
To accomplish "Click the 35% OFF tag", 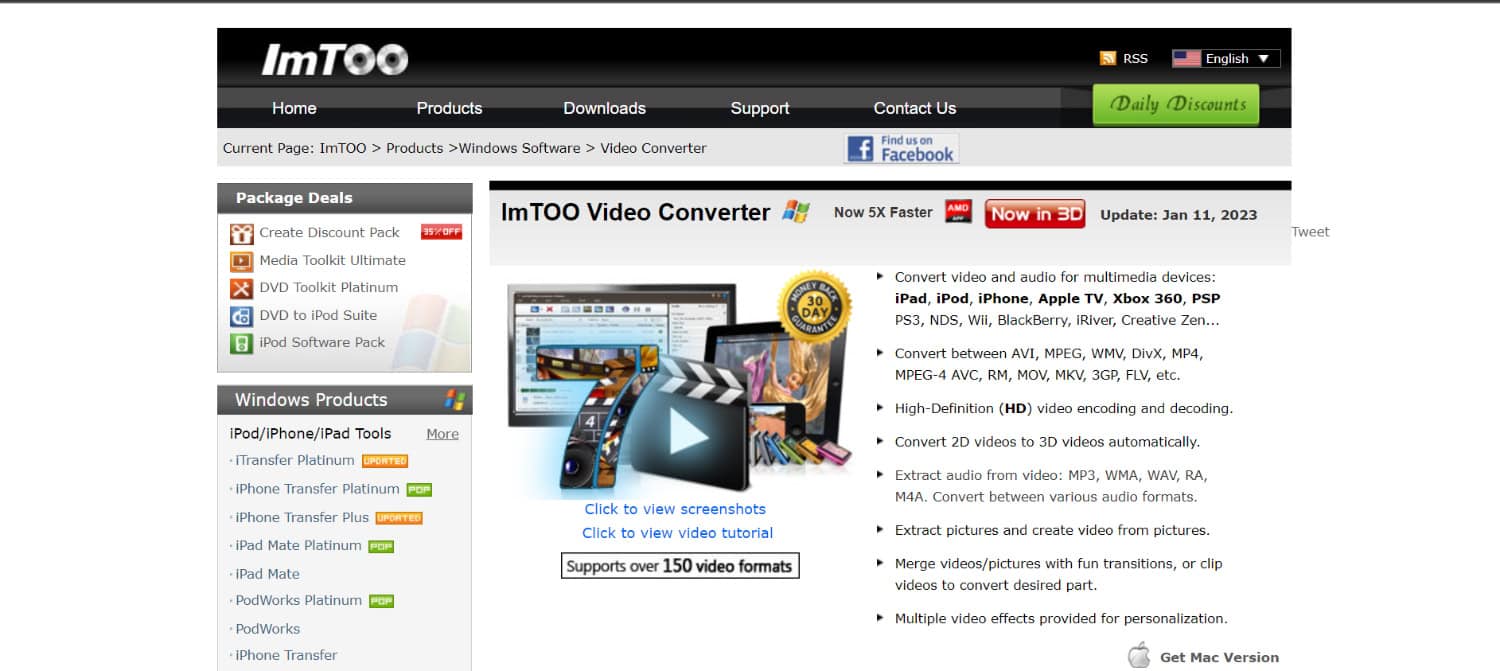I will [441, 232].
